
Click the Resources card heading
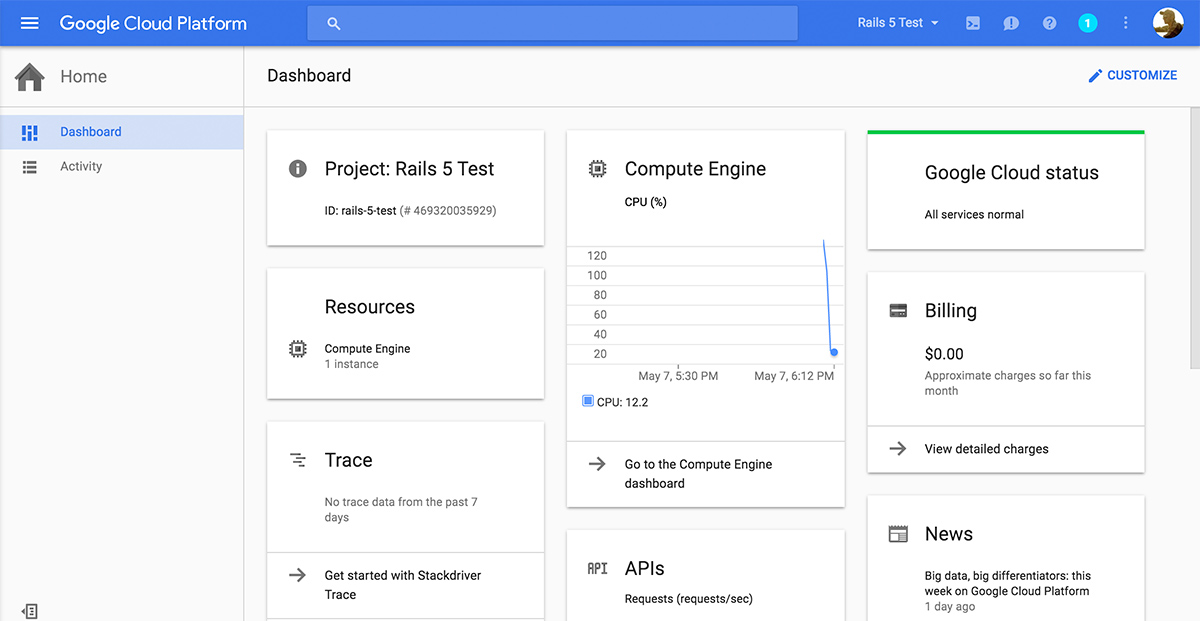(x=369, y=307)
